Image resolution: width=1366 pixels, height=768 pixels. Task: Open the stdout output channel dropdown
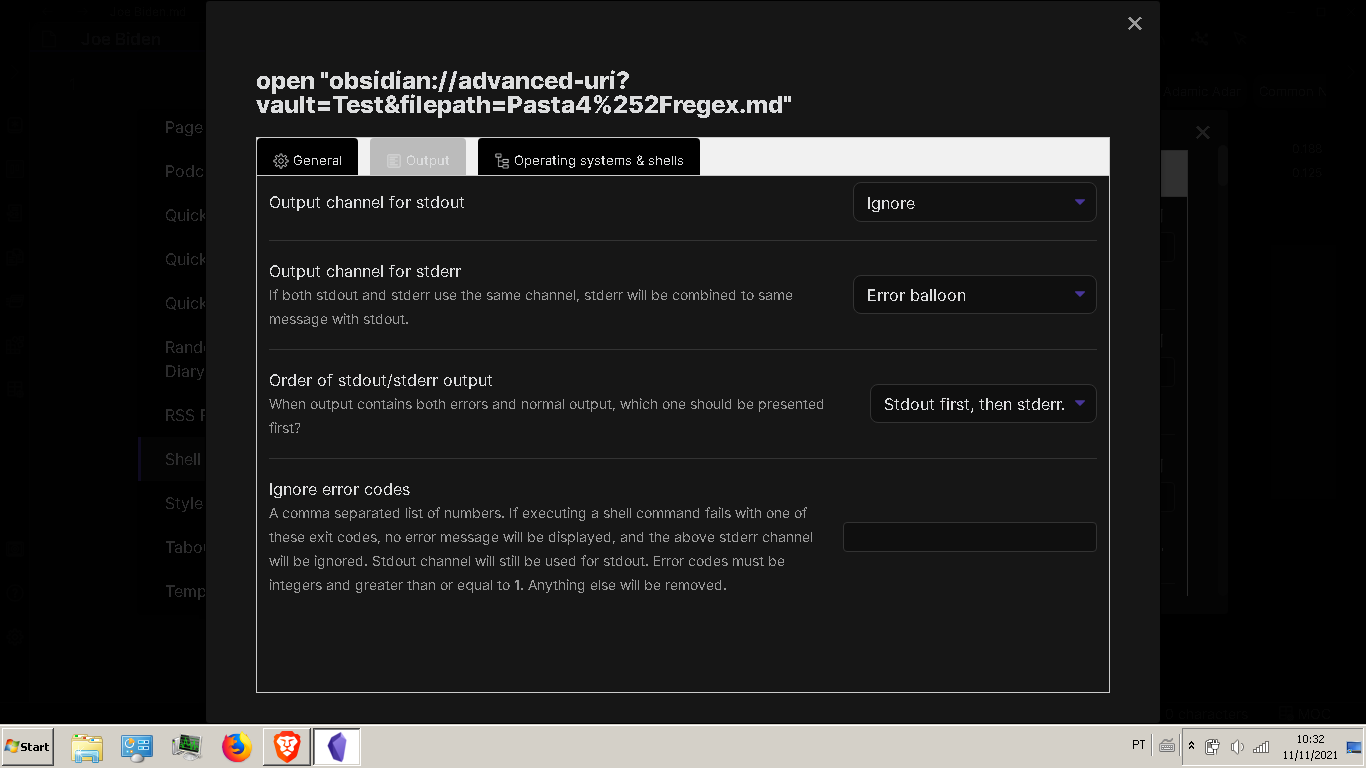(975, 202)
